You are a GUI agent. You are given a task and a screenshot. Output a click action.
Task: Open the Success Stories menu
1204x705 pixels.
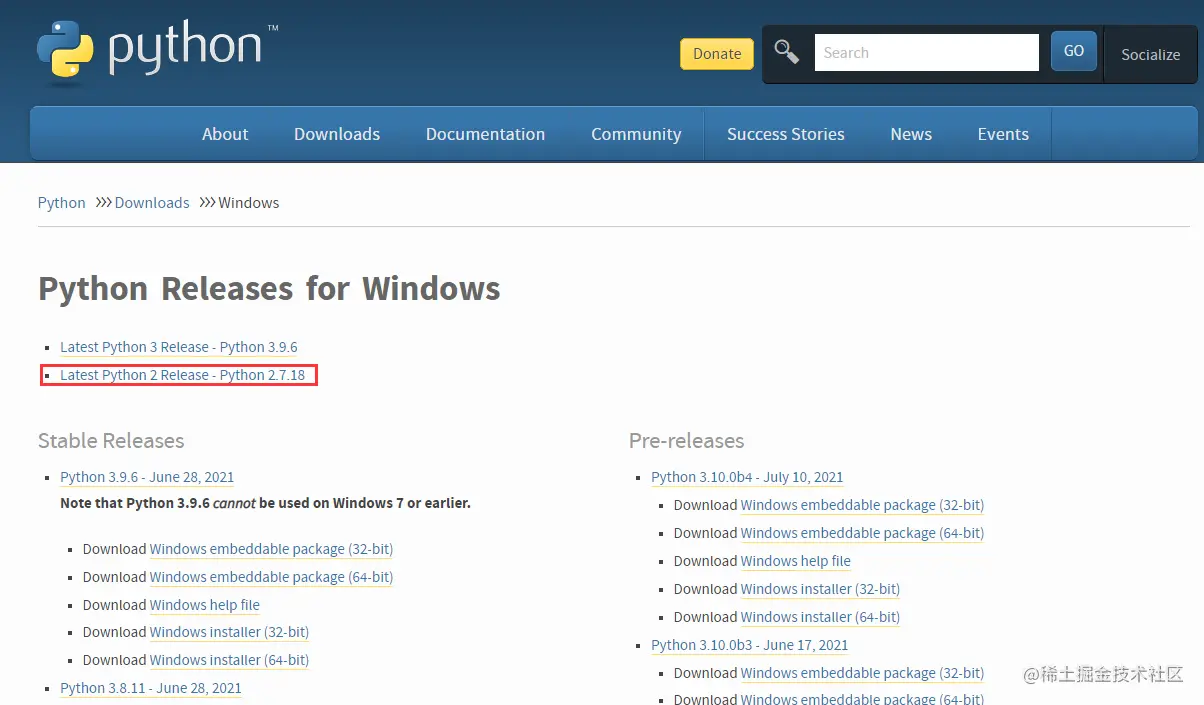point(786,134)
